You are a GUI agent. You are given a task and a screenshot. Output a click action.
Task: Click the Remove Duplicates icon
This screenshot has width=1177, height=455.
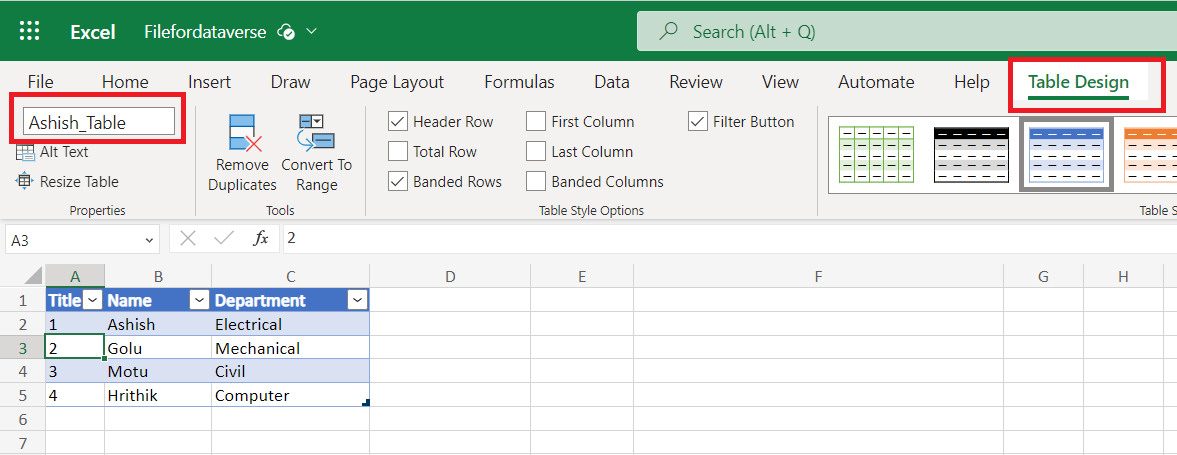tap(243, 132)
